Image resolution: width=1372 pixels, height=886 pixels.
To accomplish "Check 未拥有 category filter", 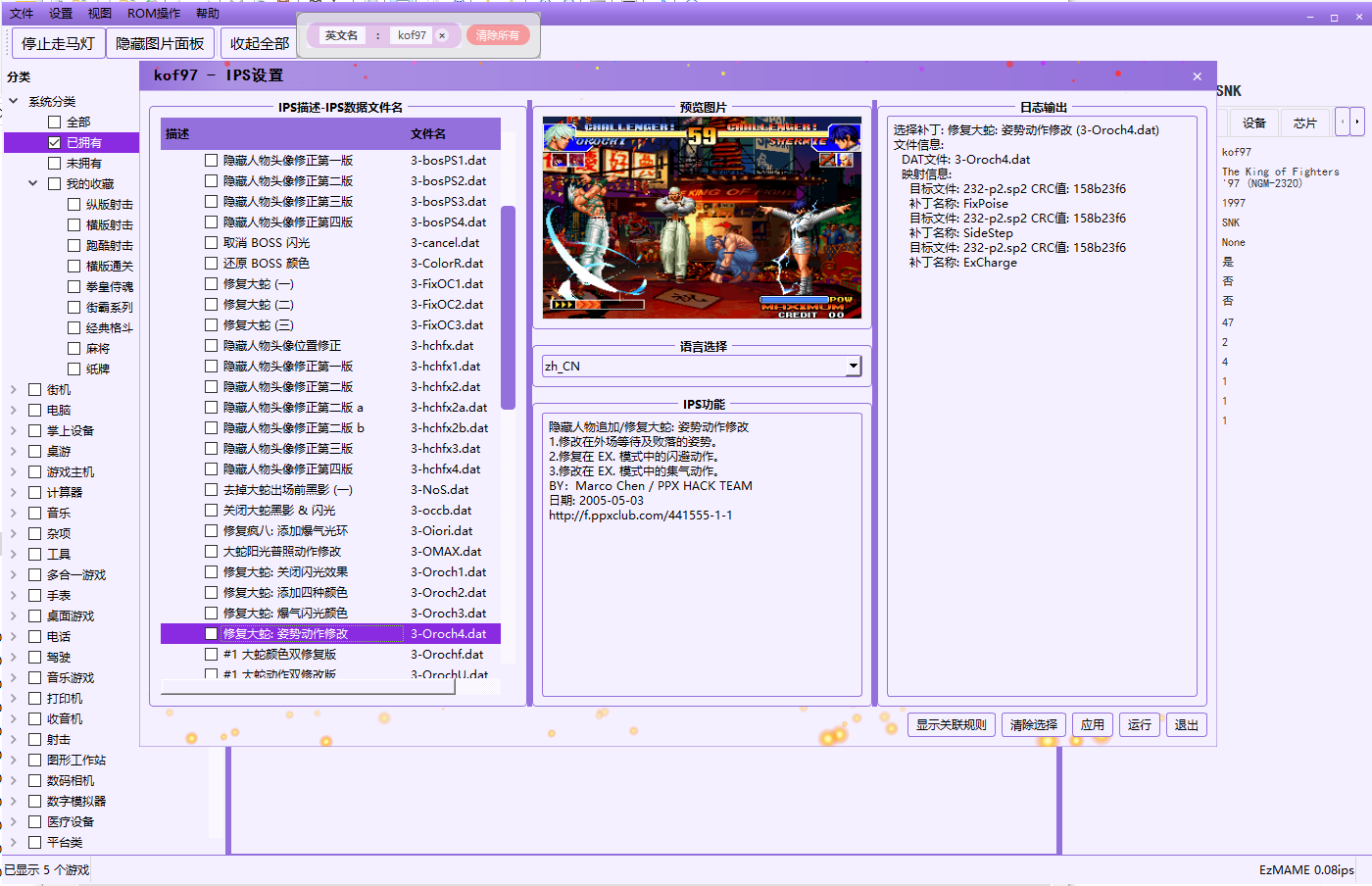I will point(55,163).
